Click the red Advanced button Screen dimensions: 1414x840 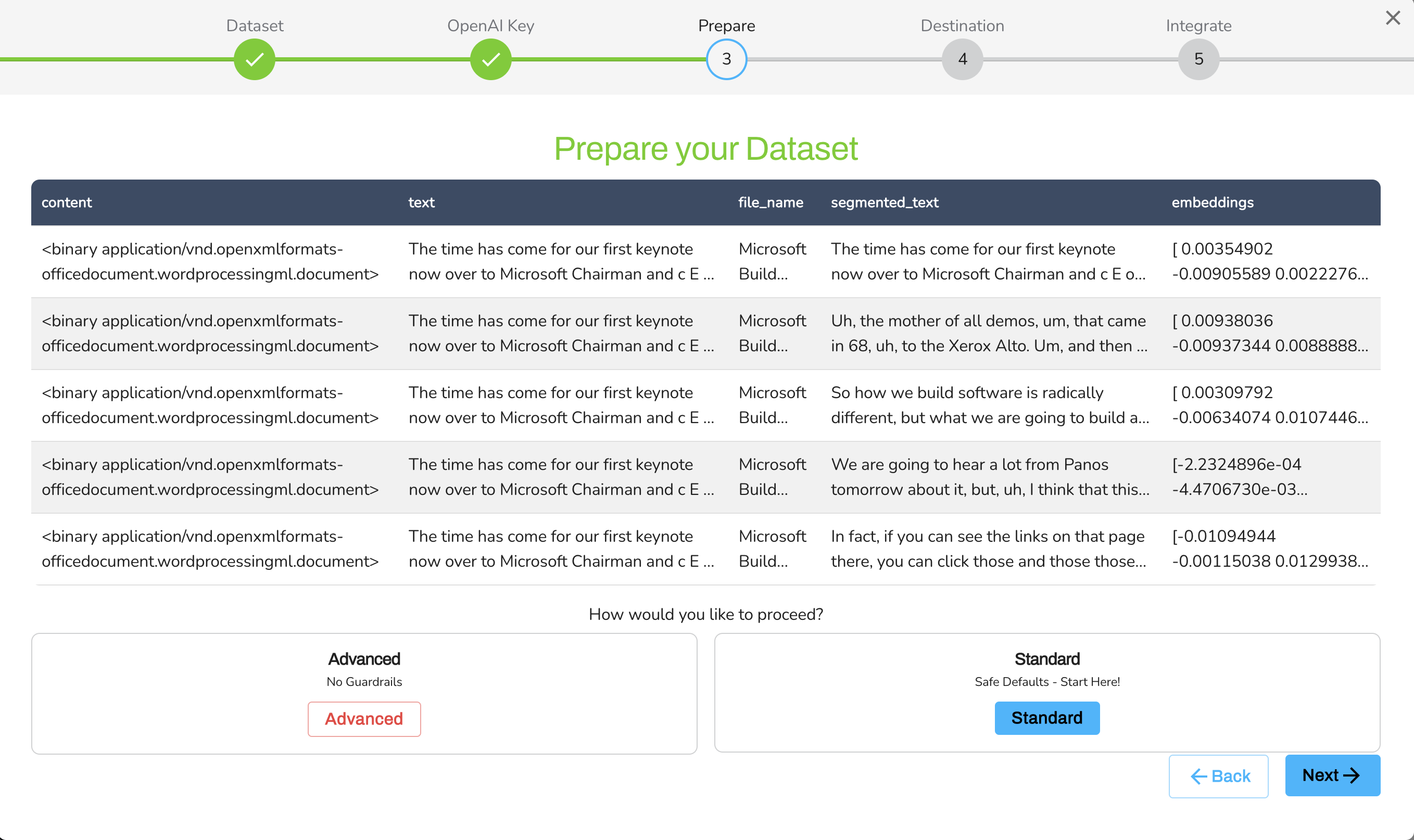(x=364, y=718)
